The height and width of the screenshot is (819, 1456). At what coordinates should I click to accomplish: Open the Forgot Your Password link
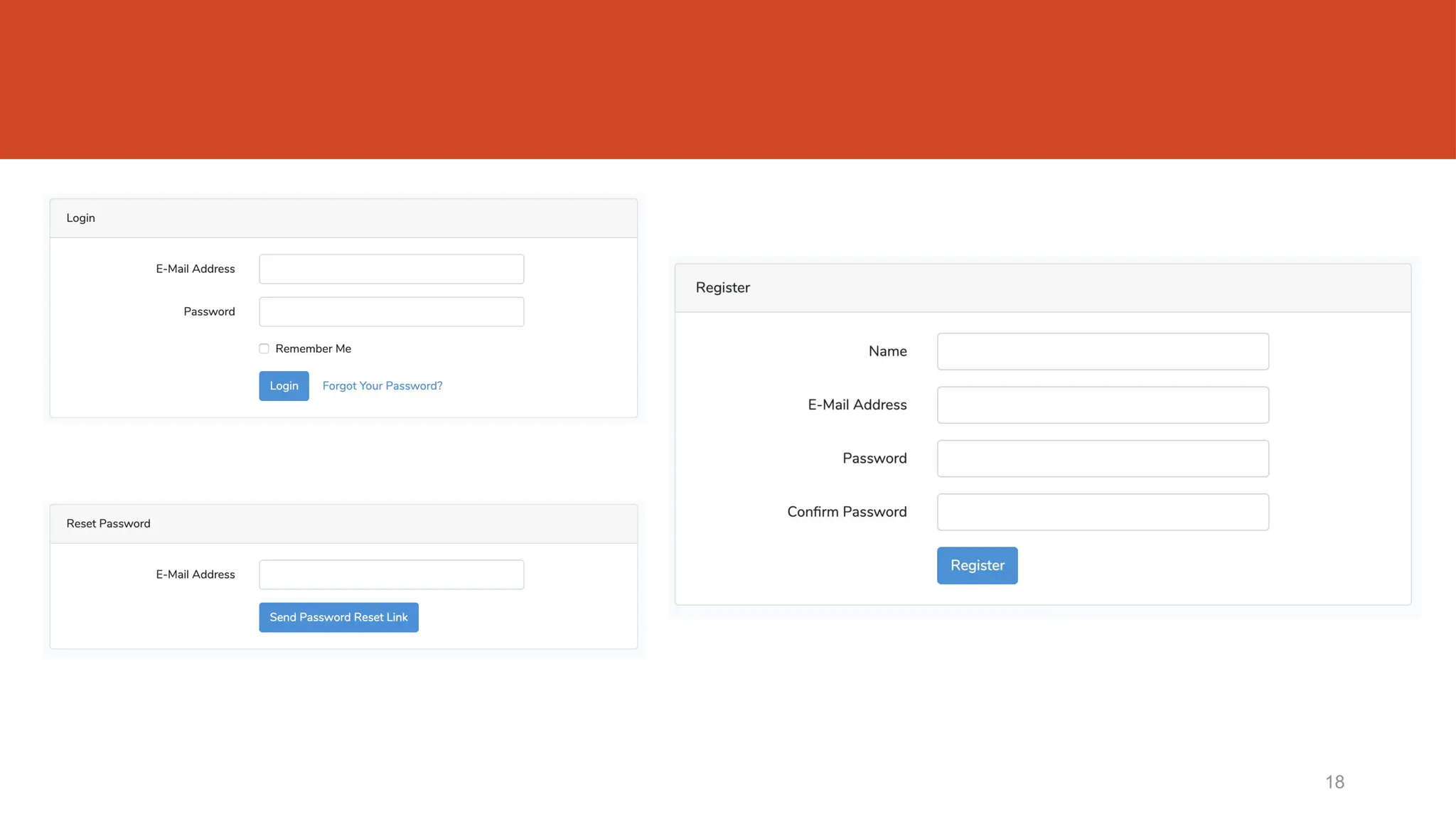pyautogui.click(x=382, y=386)
